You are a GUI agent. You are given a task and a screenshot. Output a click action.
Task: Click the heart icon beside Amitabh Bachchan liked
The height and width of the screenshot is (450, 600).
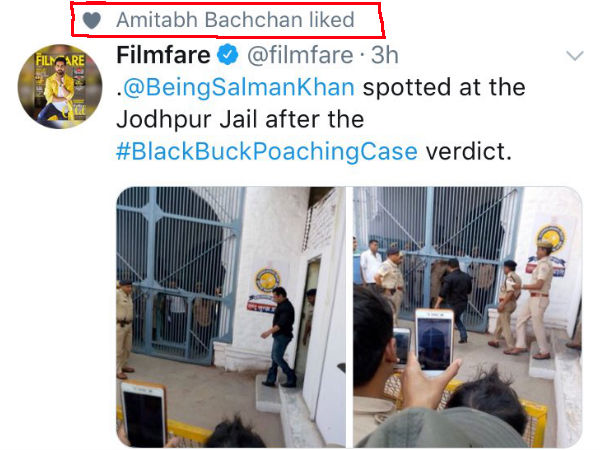pyautogui.click(x=92, y=20)
